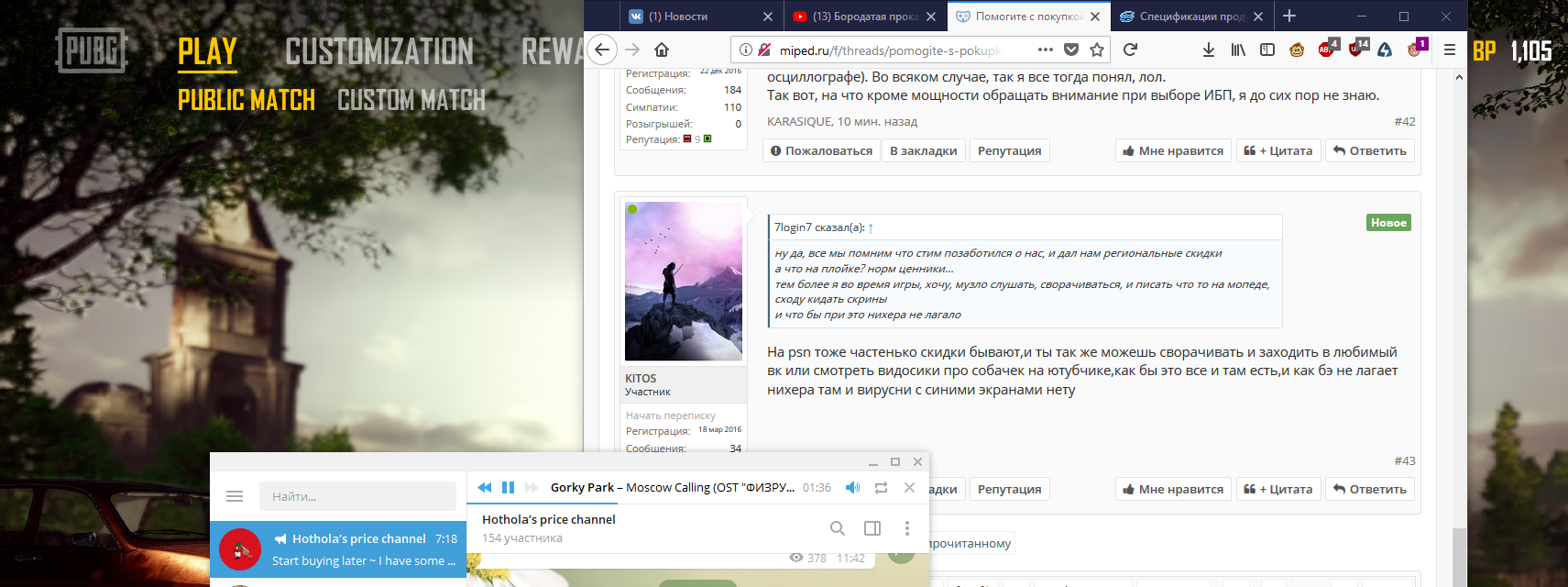Viewport: 1568px width, 587px height.
Task: Open the uBlock Origin extension icon
Action: pyautogui.click(x=1357, y=49)
